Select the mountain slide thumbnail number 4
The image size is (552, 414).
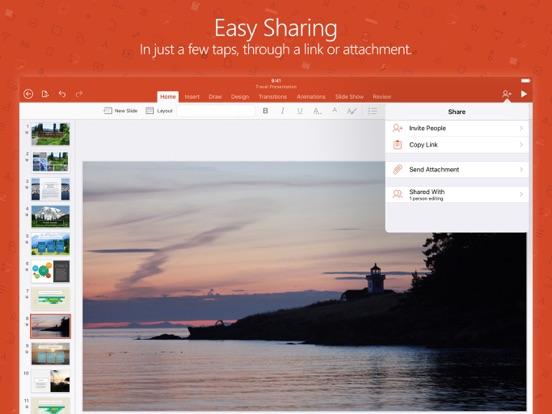50,217
